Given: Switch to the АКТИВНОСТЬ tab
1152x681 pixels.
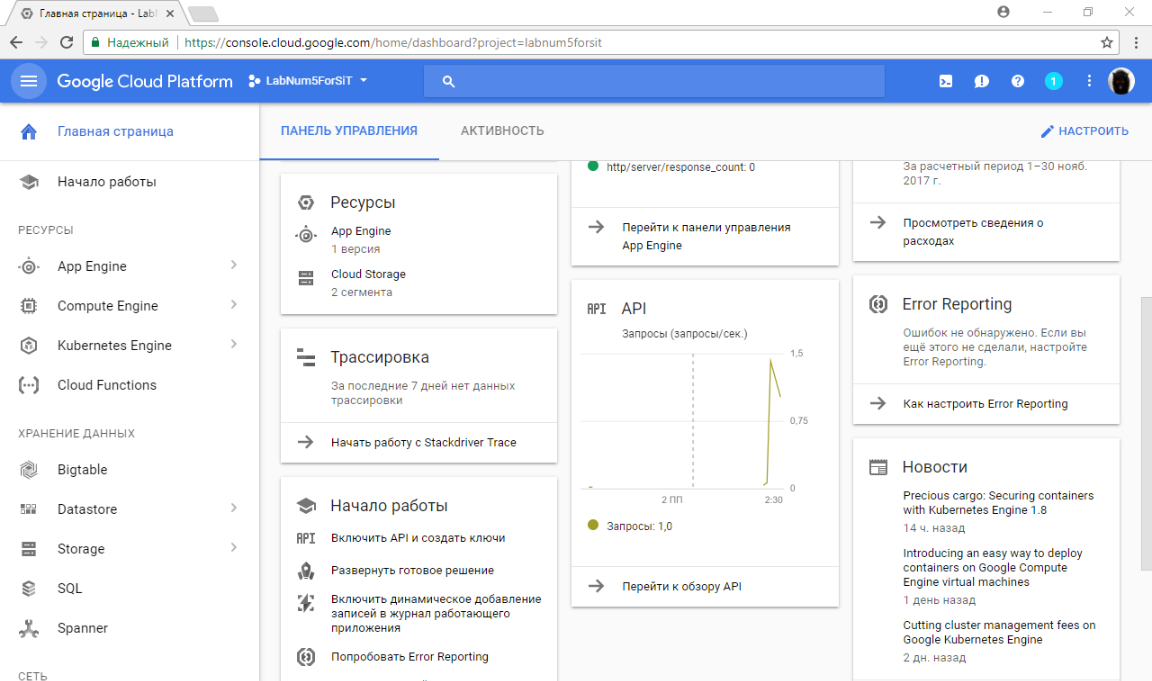Looking at the screenshot, I should coord(503,131).
